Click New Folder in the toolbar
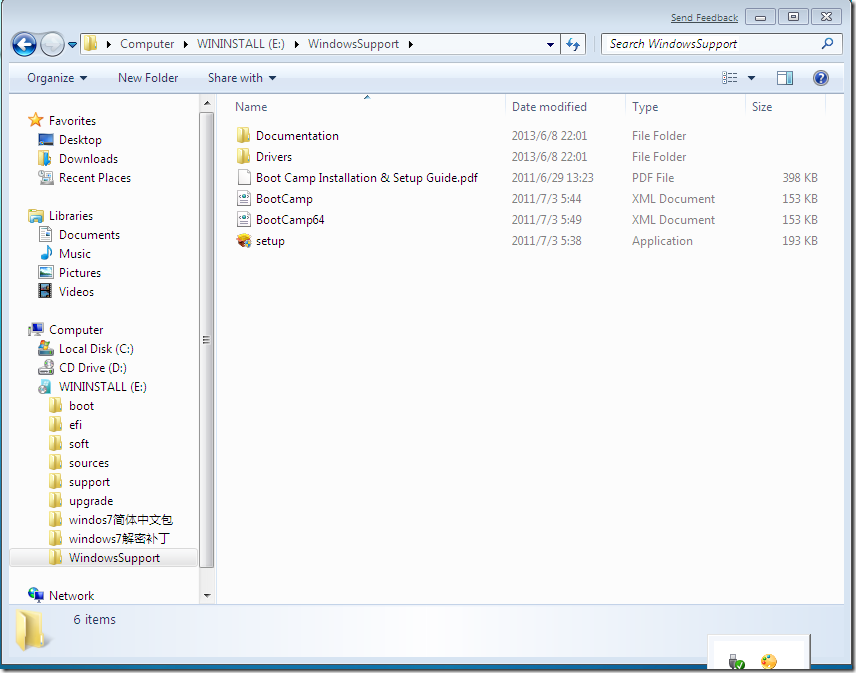The height and width of the screenshot is (673, 856). tap(148, 78)
